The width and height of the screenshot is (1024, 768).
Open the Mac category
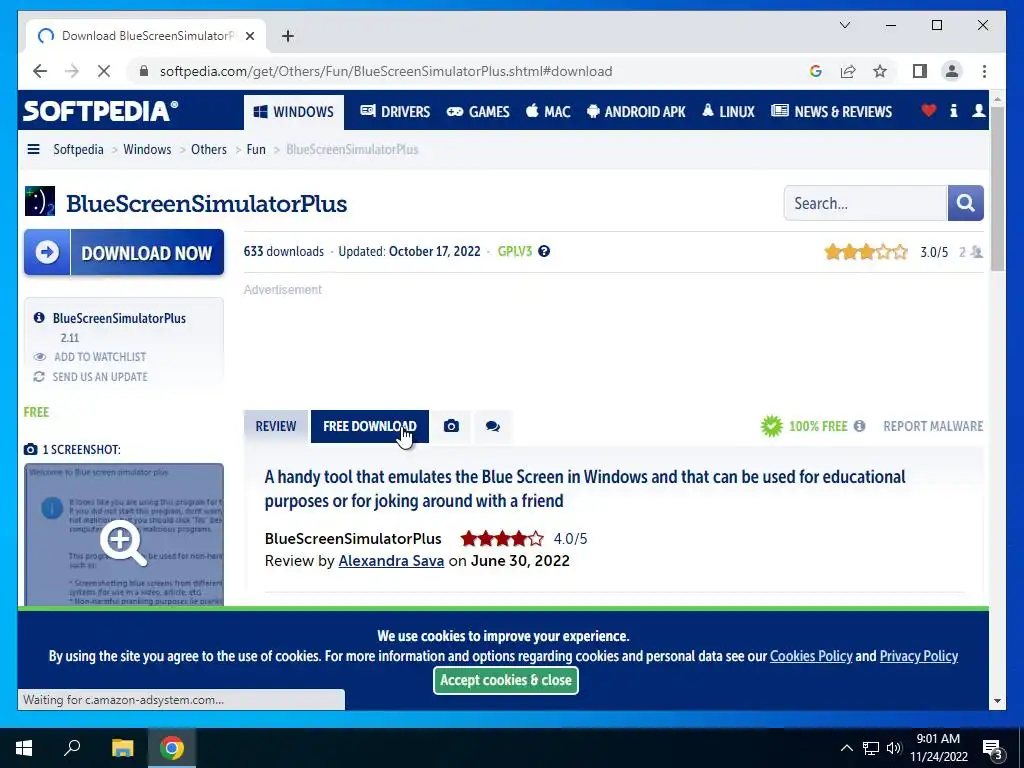pos(548,112)
